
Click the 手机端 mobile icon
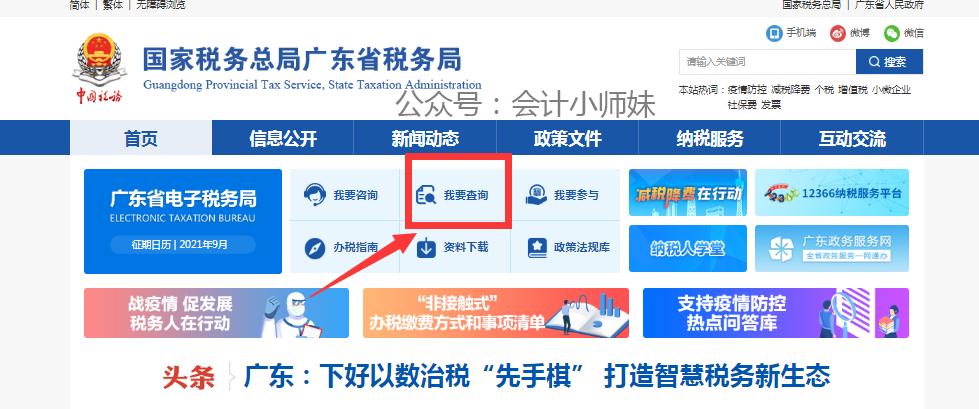[774, 33]
